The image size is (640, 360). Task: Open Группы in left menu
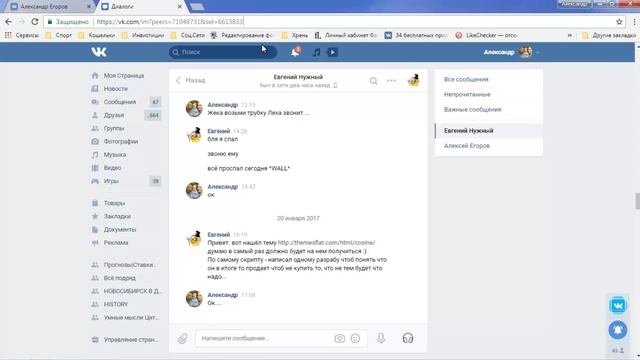pos(114,128)
